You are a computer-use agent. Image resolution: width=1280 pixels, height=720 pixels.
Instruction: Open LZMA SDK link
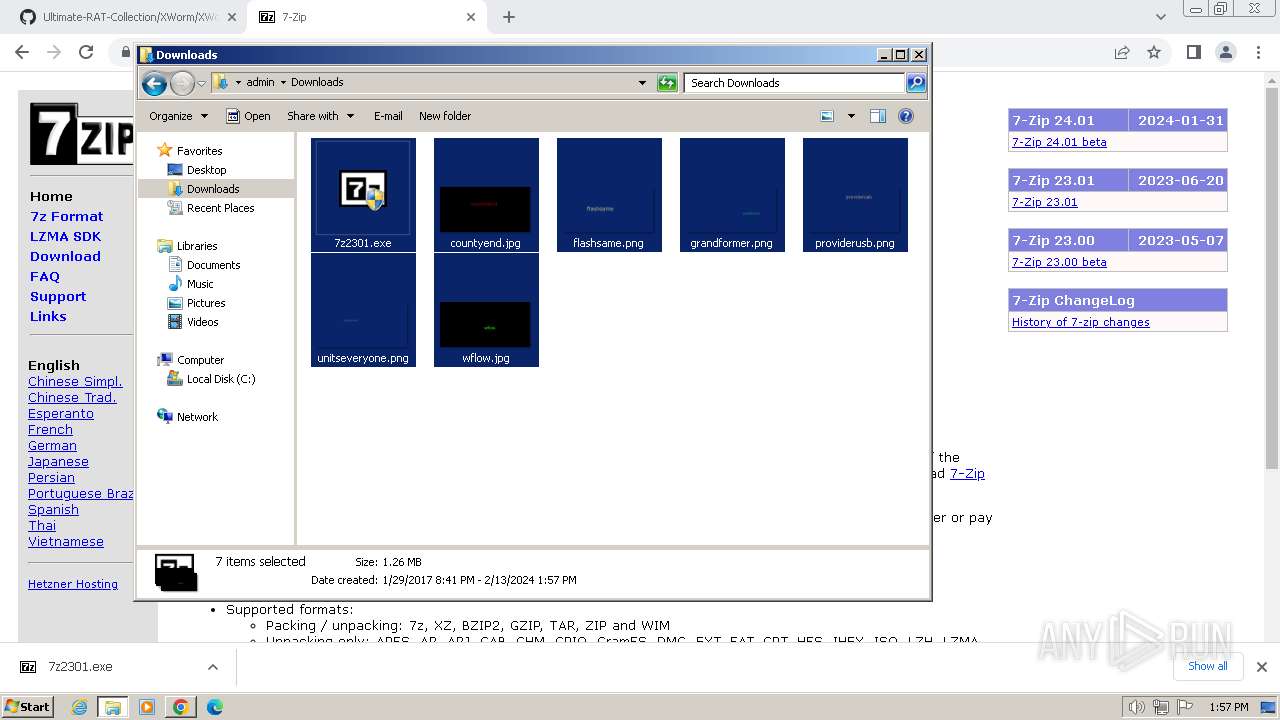[x=65, y=236]
